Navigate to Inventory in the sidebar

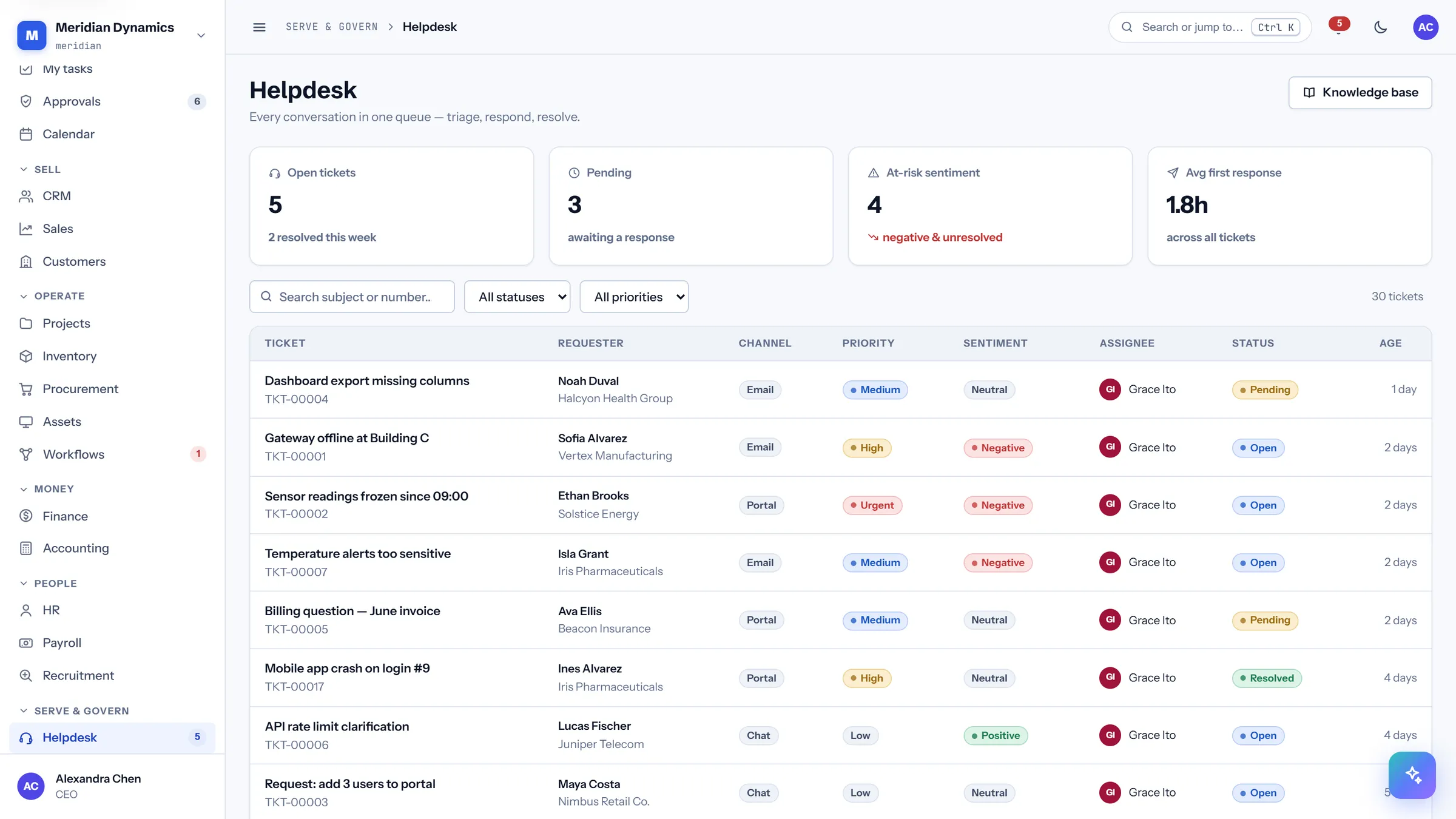(x=112, y=356)
